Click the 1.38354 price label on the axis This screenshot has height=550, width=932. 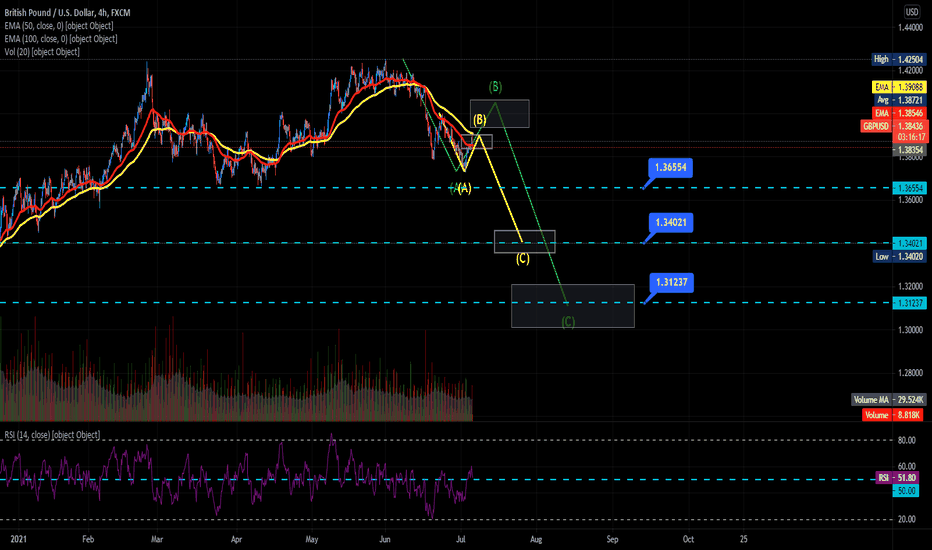point(910,150)
